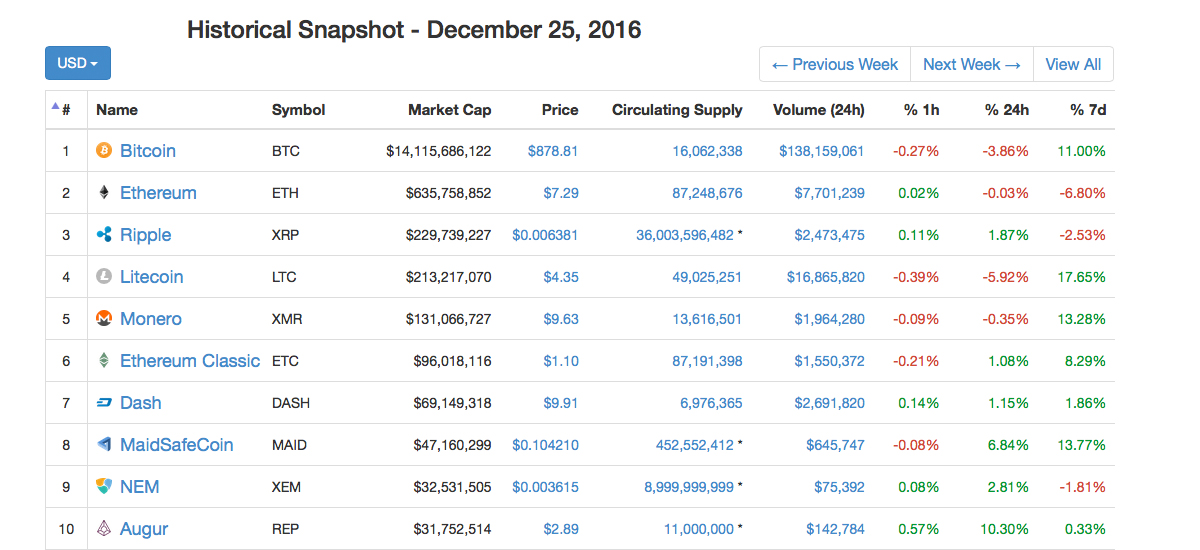Sort table by Price column
This screenshot has height=550, width=1200.
(560, 110)
